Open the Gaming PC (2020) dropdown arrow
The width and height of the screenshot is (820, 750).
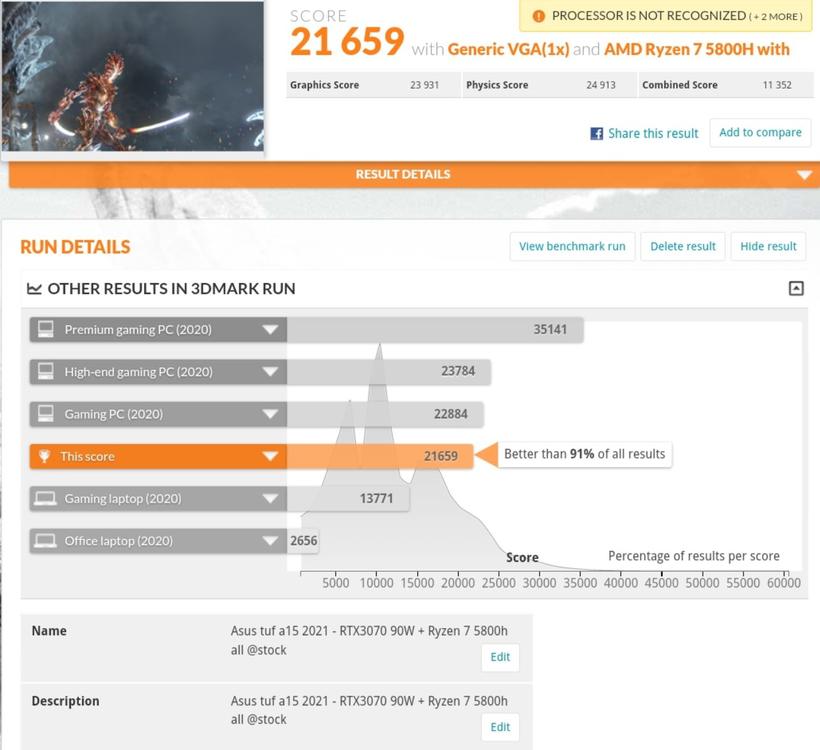click(x=270, y=414)
